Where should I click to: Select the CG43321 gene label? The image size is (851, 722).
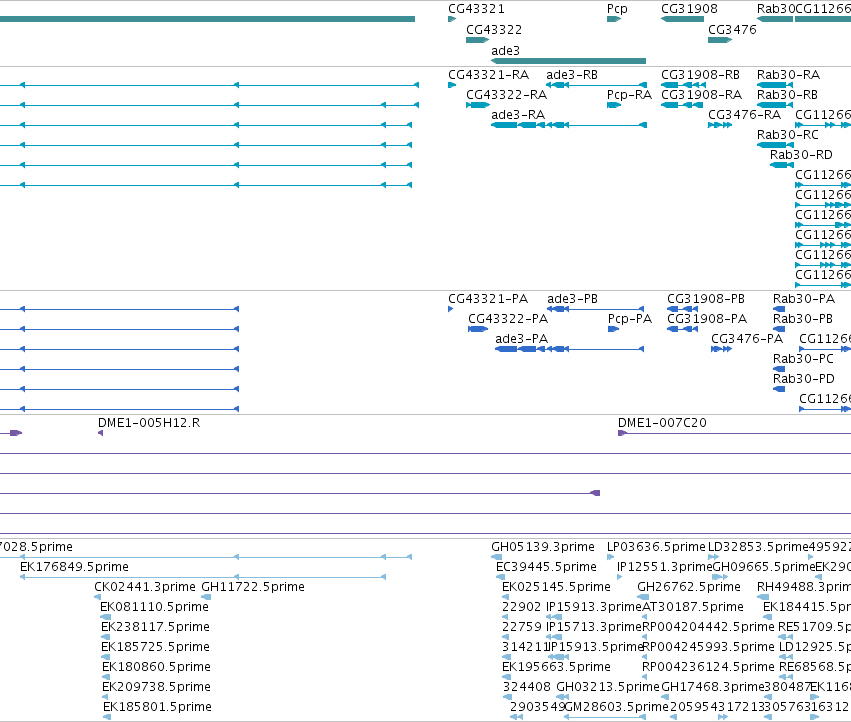pyautogui.click(x=476, y=9)
